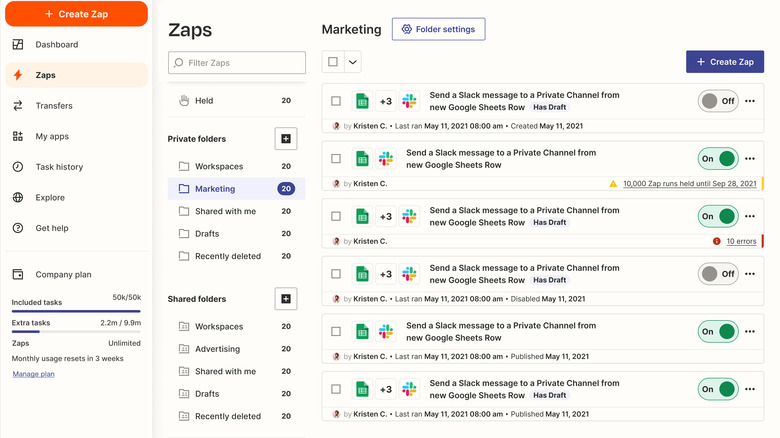
Task: Open three-dot menu on first Zap row
Action: point(749,101)
